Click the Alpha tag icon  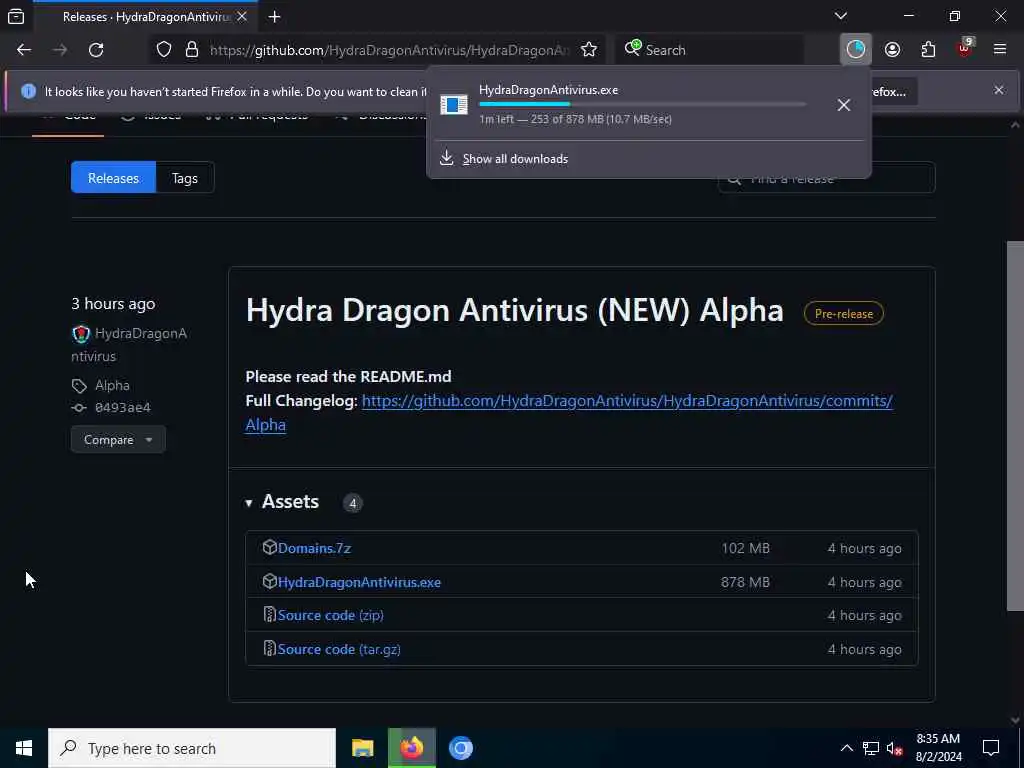tap(79, 386)
